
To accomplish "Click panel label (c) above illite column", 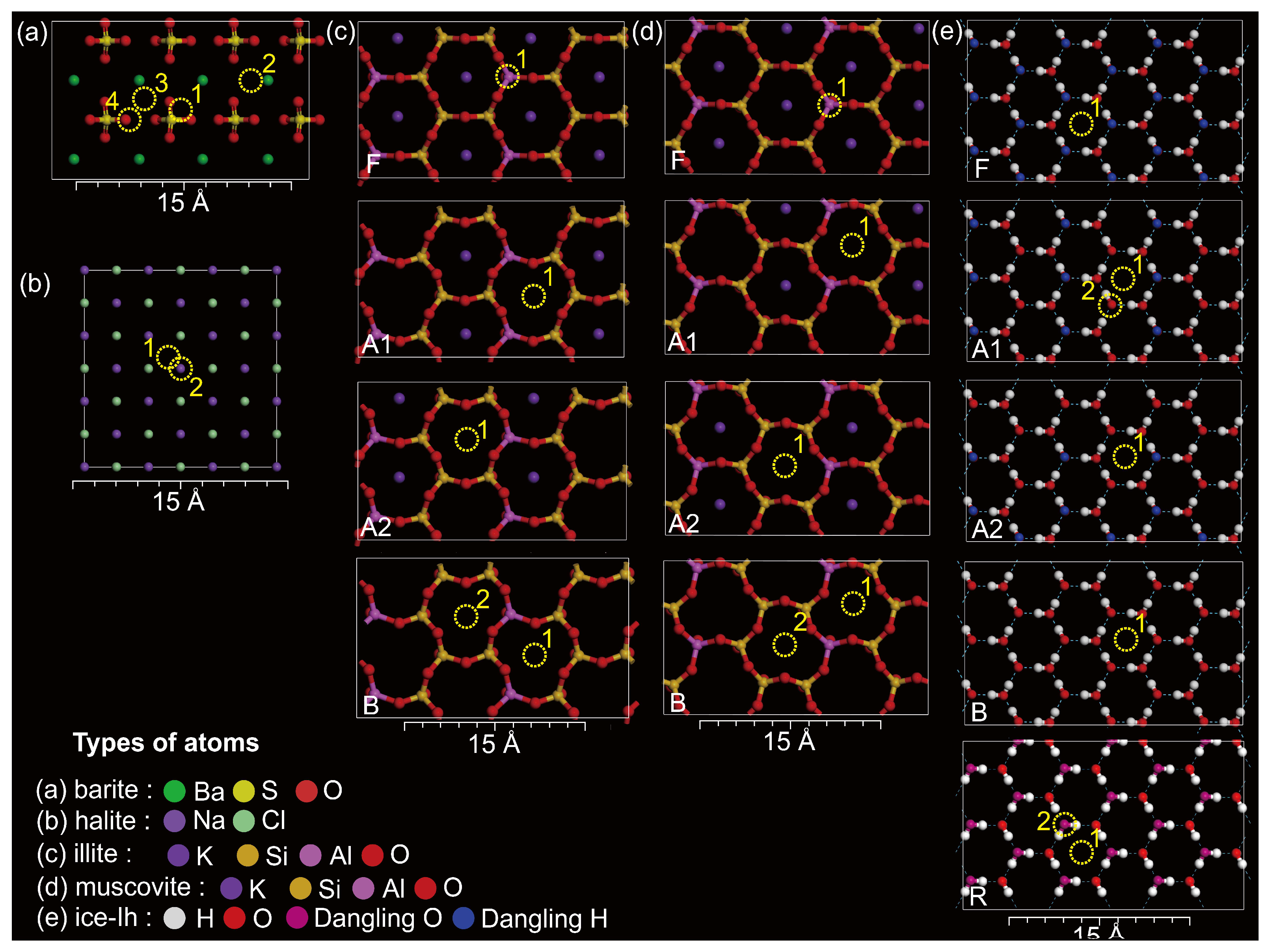I will pos(341,32).
